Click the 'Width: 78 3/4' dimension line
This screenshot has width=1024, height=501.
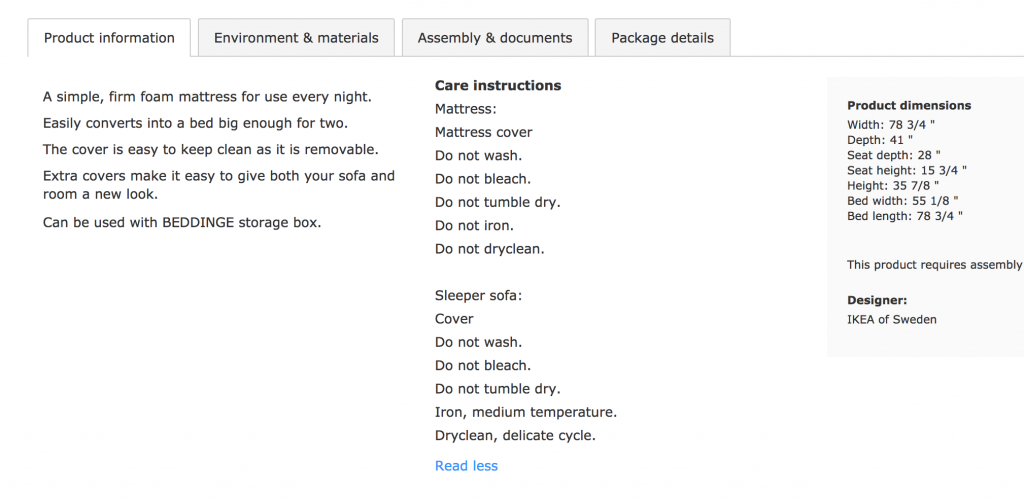[x=890, y=125]
